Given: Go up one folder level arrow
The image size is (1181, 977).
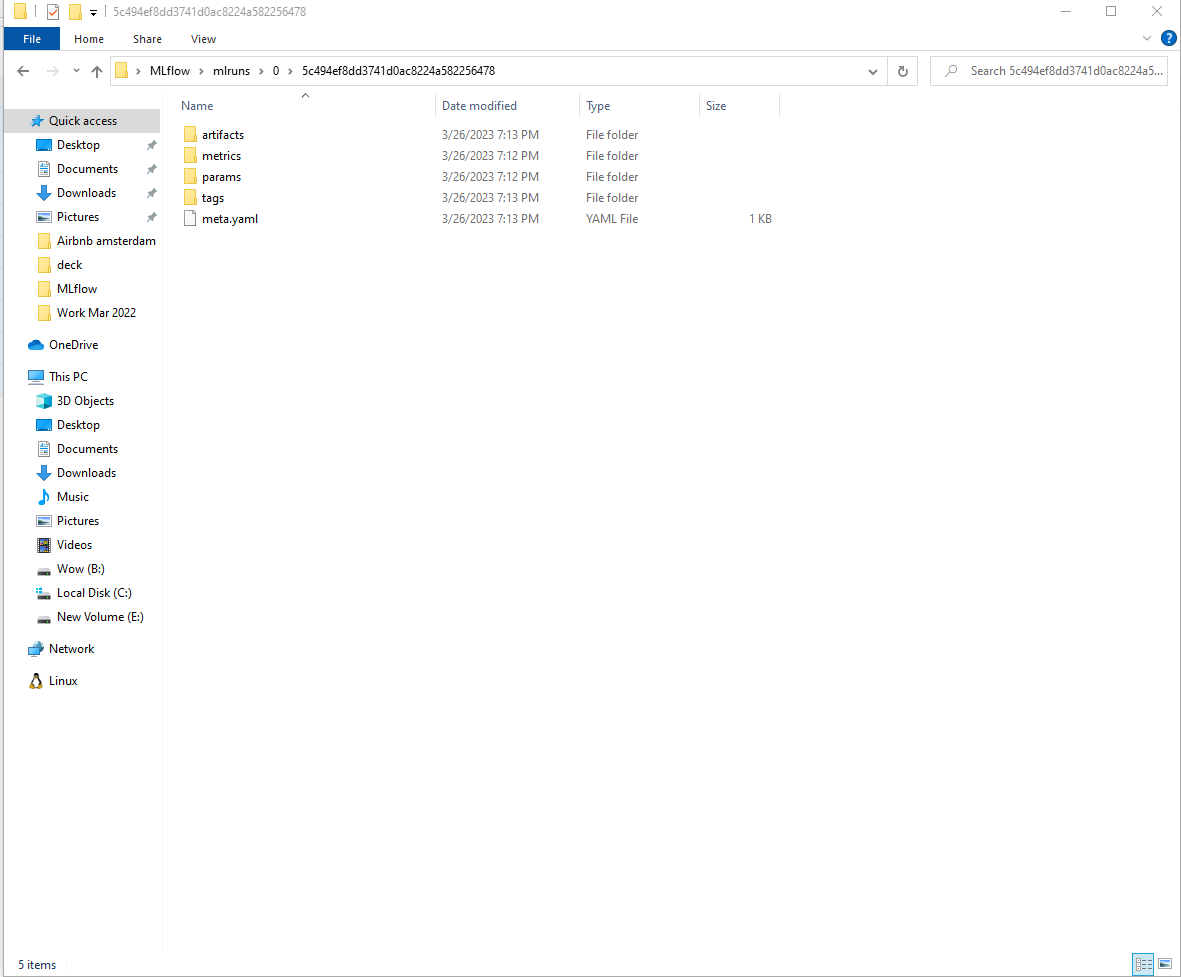Looking at the screenshot, I should (96, 71).
